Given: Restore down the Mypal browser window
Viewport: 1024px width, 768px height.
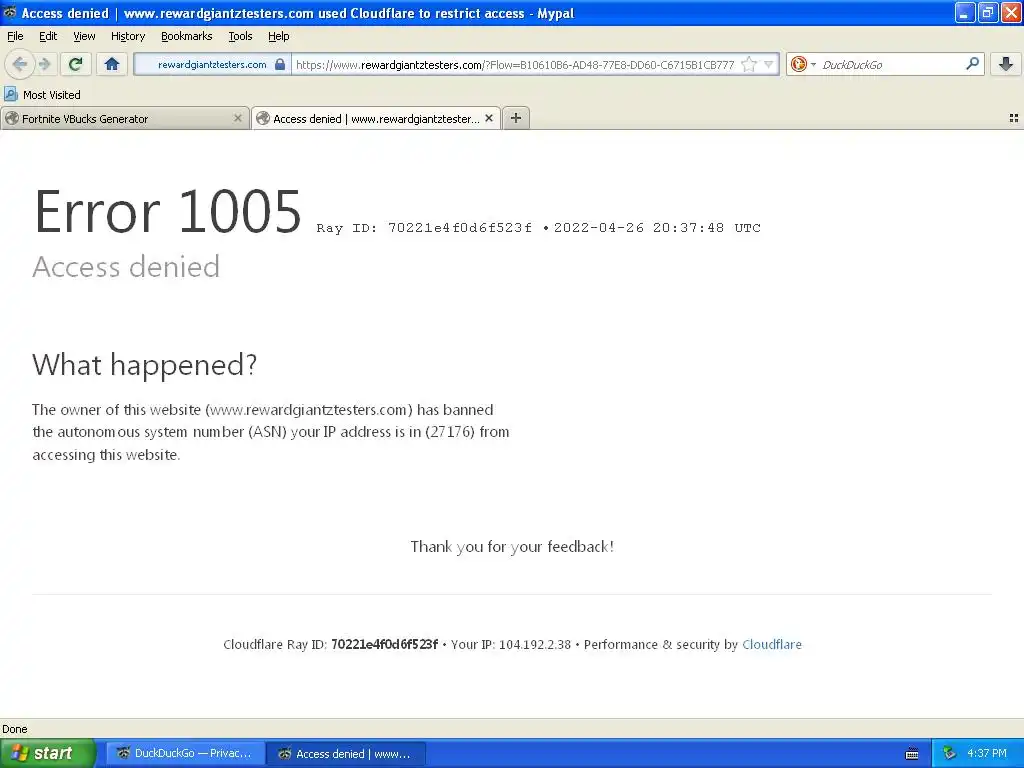Looking at the screenshot, I should point(987,12).
